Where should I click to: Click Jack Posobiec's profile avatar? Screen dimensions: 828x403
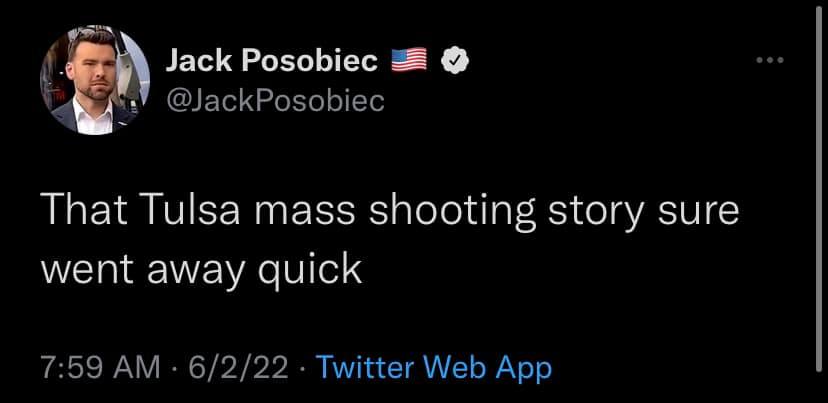[88, 82]
